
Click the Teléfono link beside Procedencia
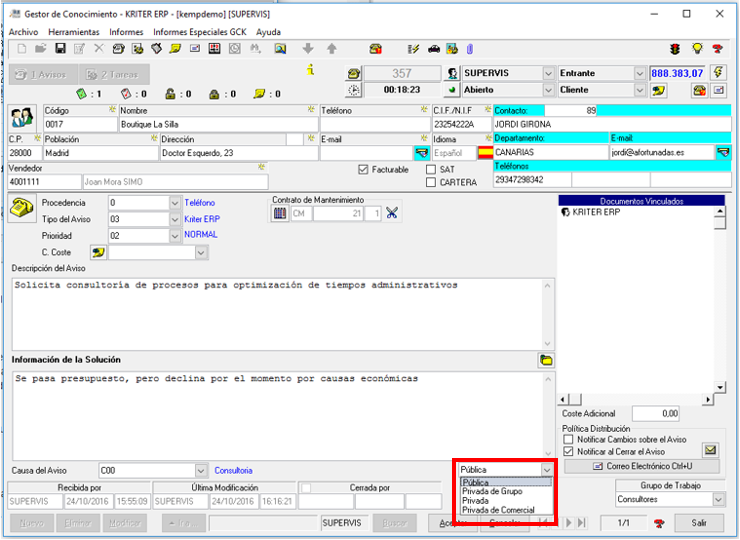200,203
